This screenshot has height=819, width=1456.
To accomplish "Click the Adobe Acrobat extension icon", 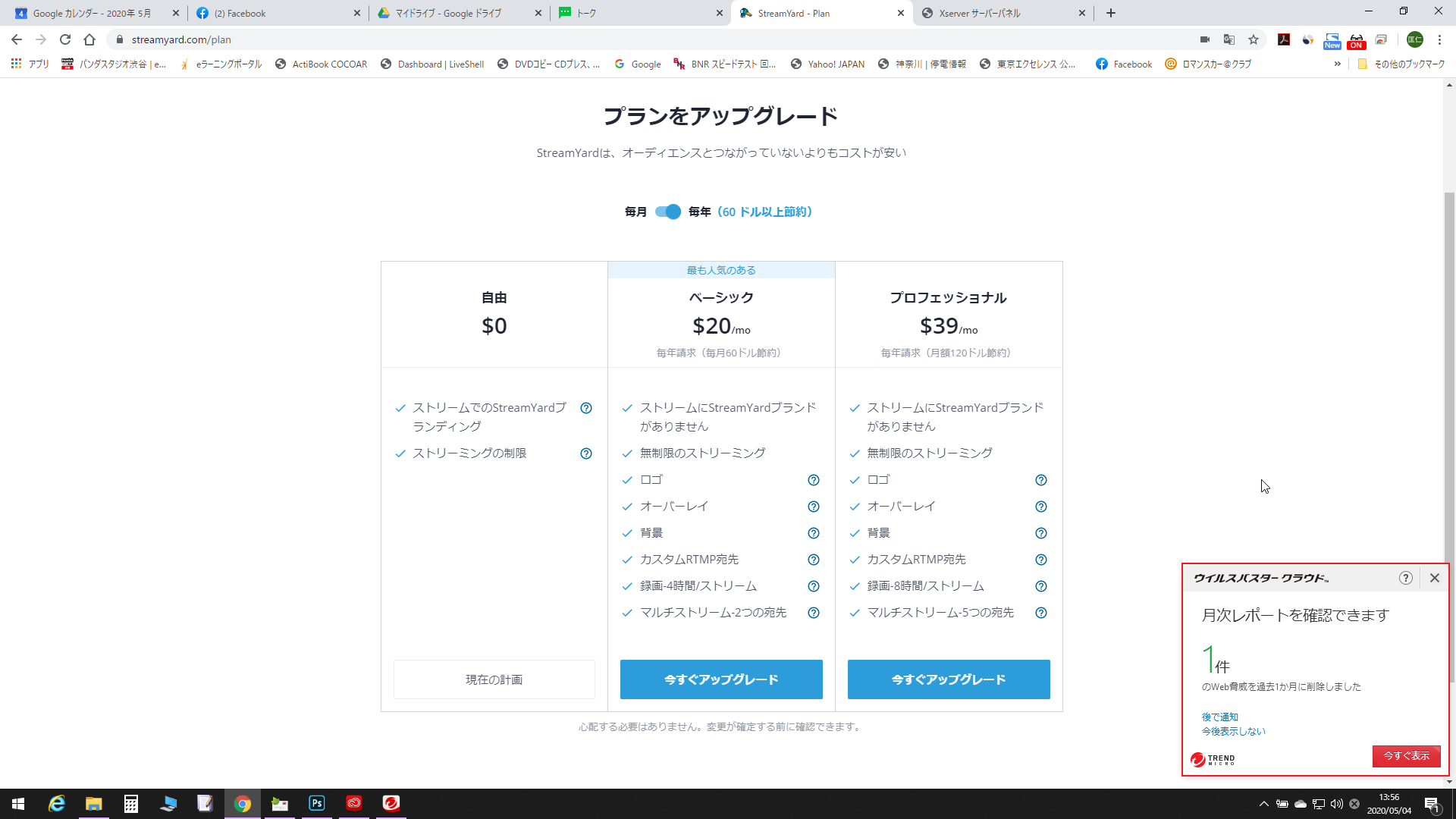I will tap(1284, 39).
